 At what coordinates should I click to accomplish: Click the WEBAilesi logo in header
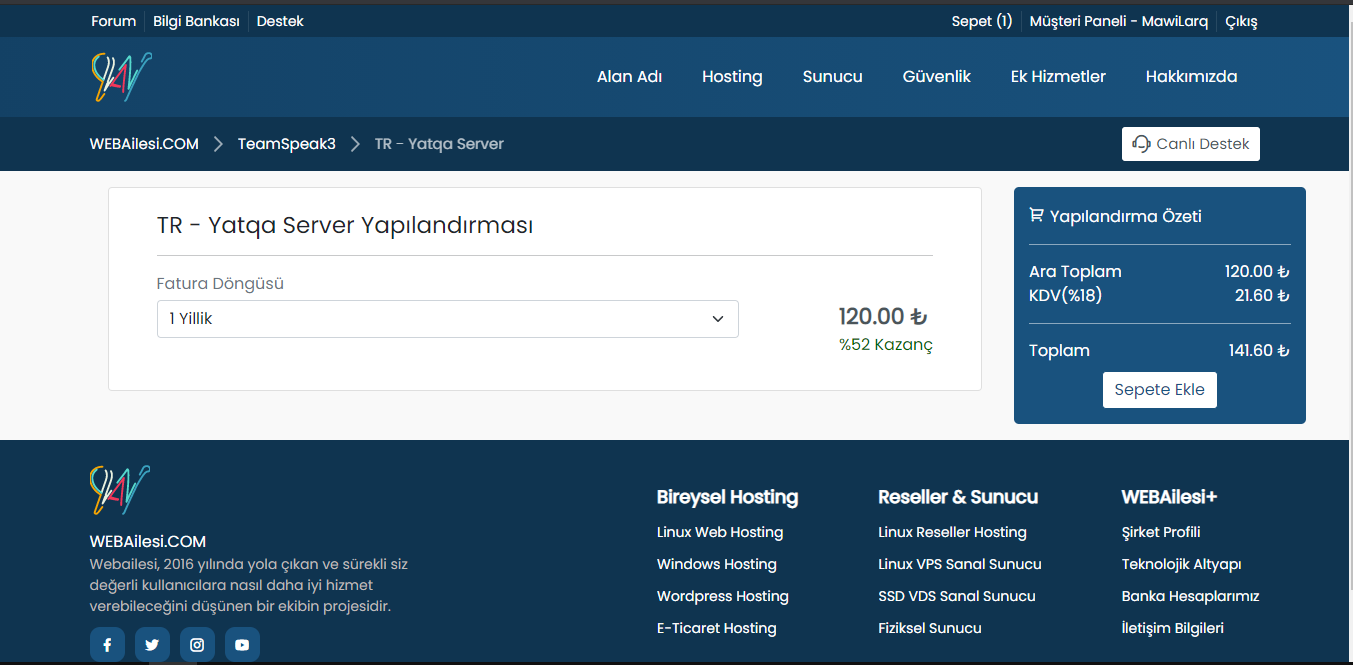click(121, 77)
